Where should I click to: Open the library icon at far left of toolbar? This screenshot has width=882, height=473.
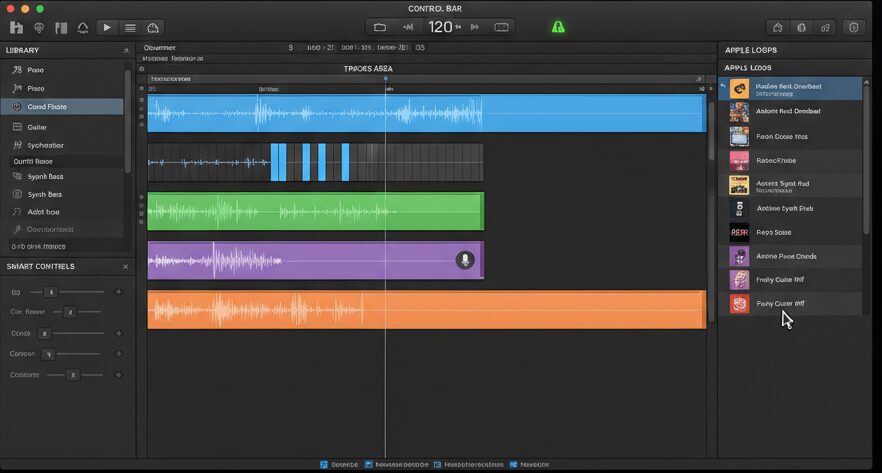(x=17, y=27)
